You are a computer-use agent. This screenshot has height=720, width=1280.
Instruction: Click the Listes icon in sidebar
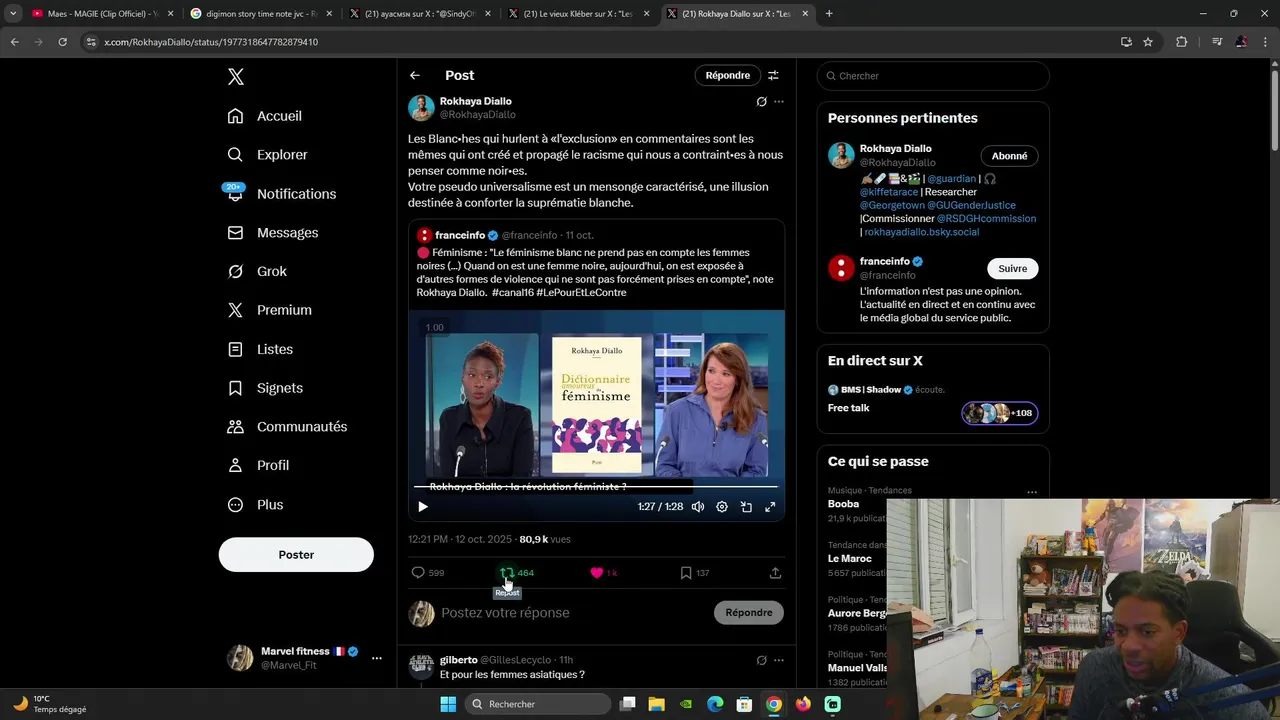click(235, 349)
